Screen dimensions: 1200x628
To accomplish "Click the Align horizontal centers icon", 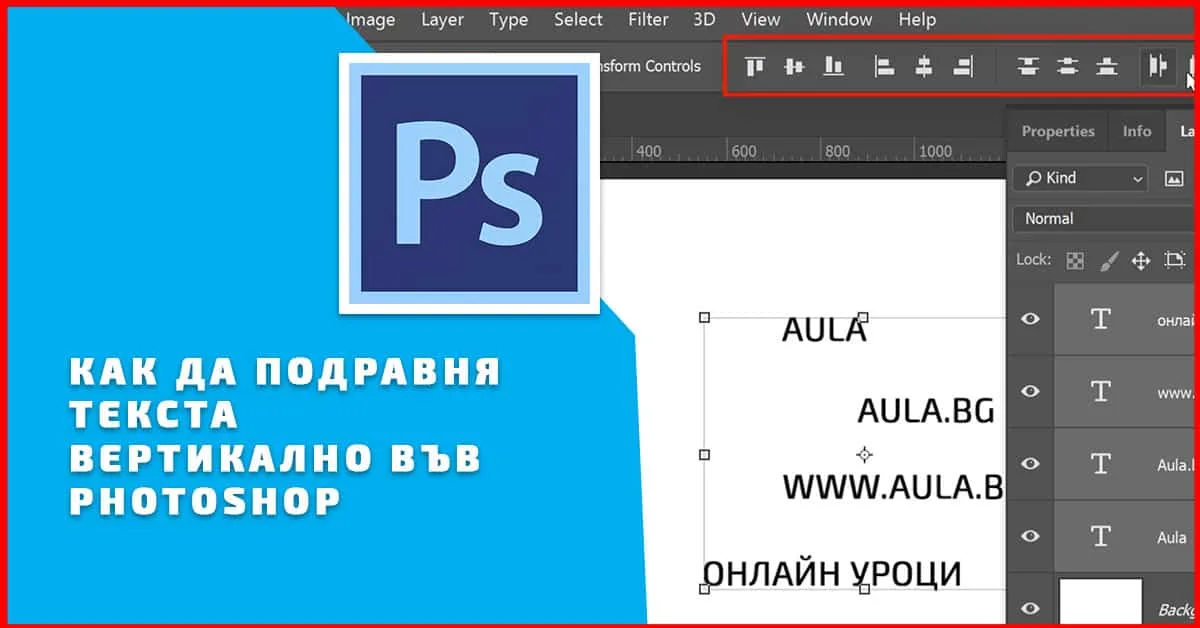I will click(924, 66).
